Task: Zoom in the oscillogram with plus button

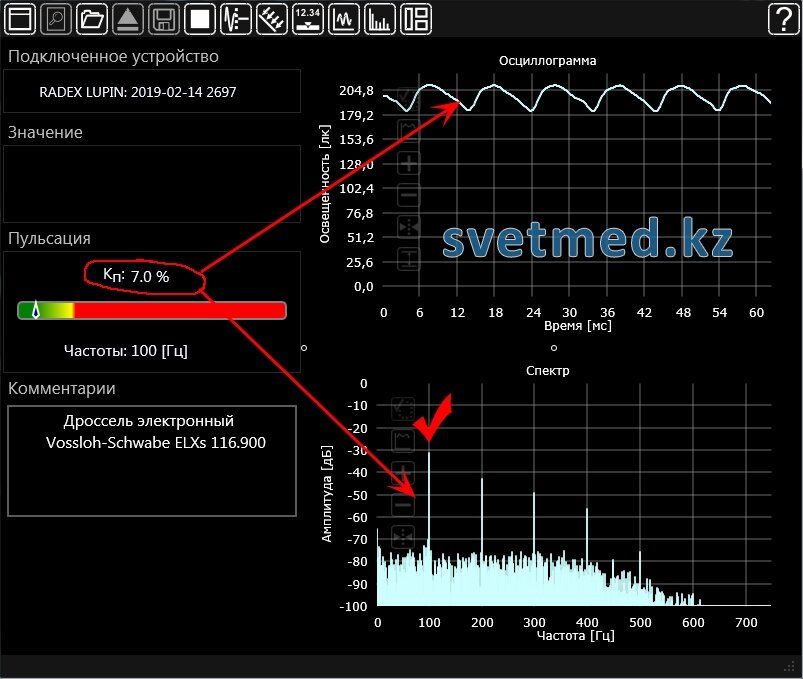Action: point(408,163)
